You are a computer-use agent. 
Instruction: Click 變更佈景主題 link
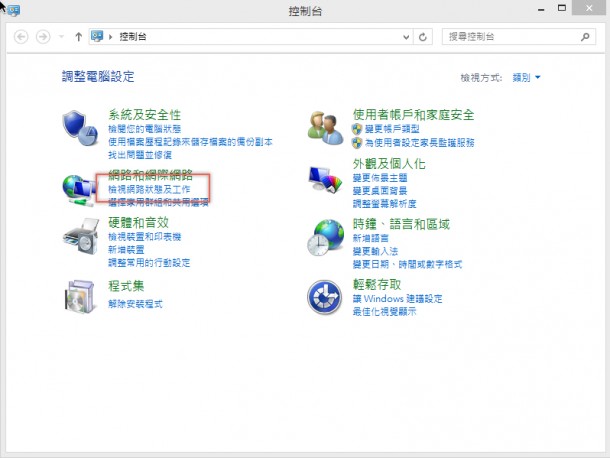pyautogui.click(x=380, y=178)
